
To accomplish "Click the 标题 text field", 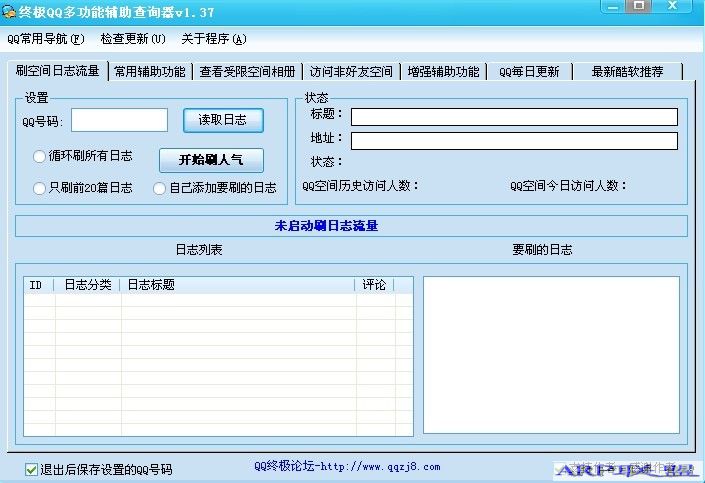I will (514, 117).
